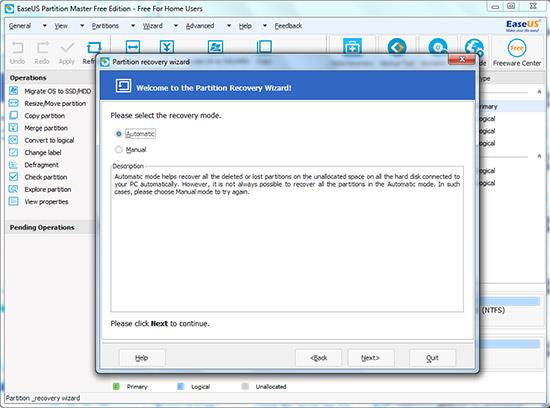
Task: Expand the Advanced menu dropdown arrow
Action: [x=229, y=26]
